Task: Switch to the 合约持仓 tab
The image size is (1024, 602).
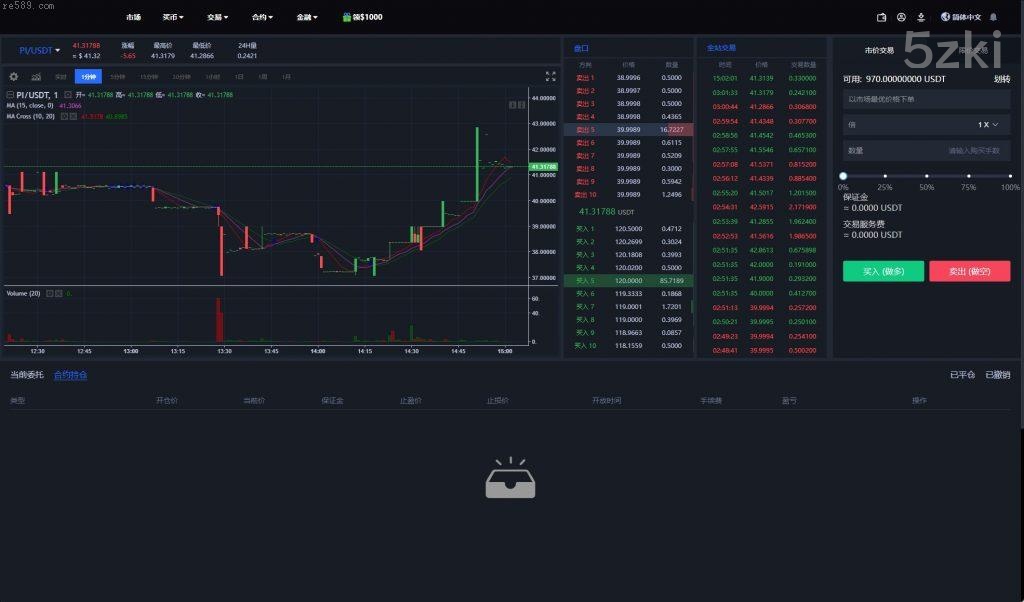Action: [x=70, y=375]
